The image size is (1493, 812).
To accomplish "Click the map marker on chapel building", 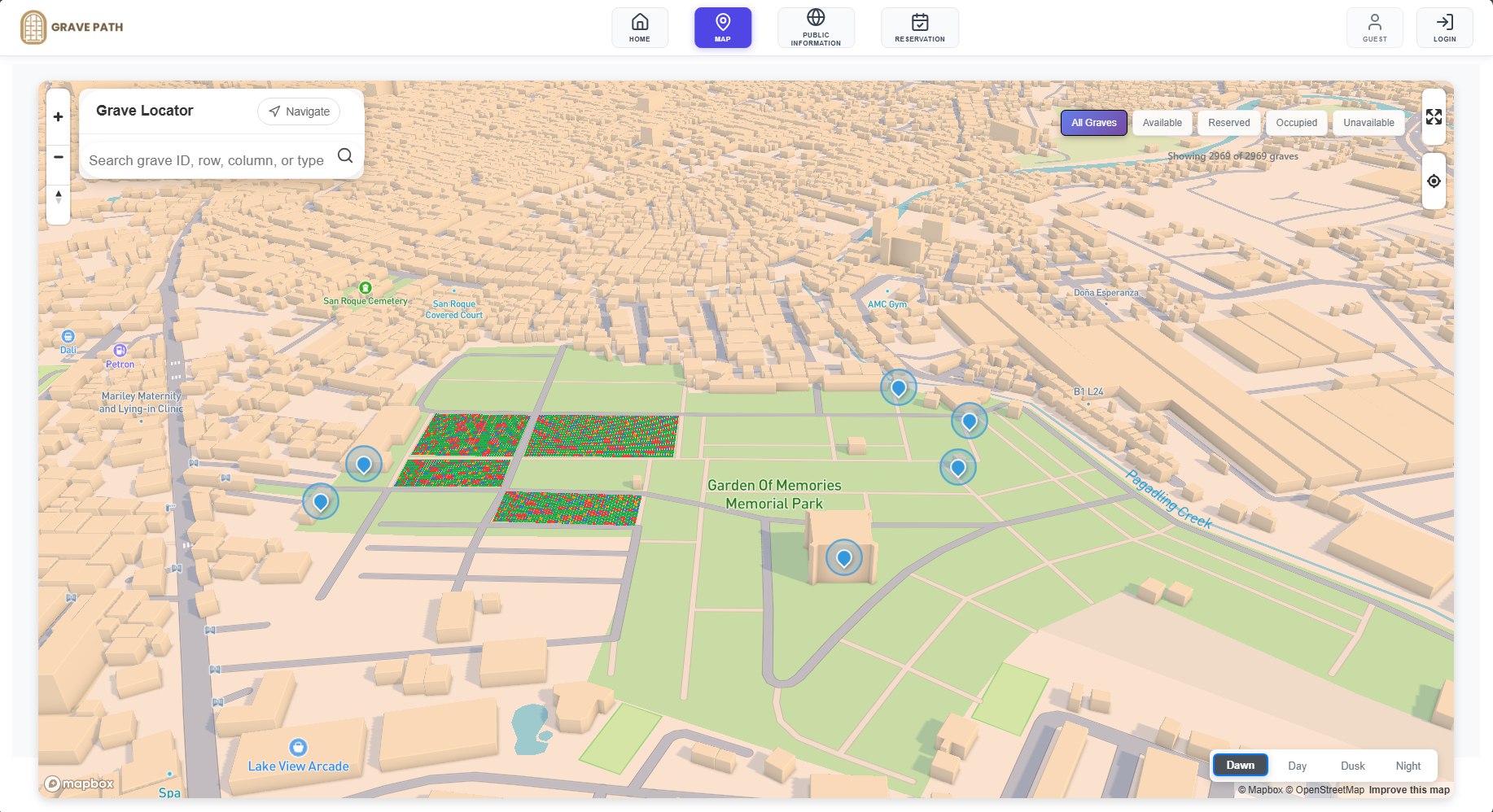I will [x=843, y=558].
